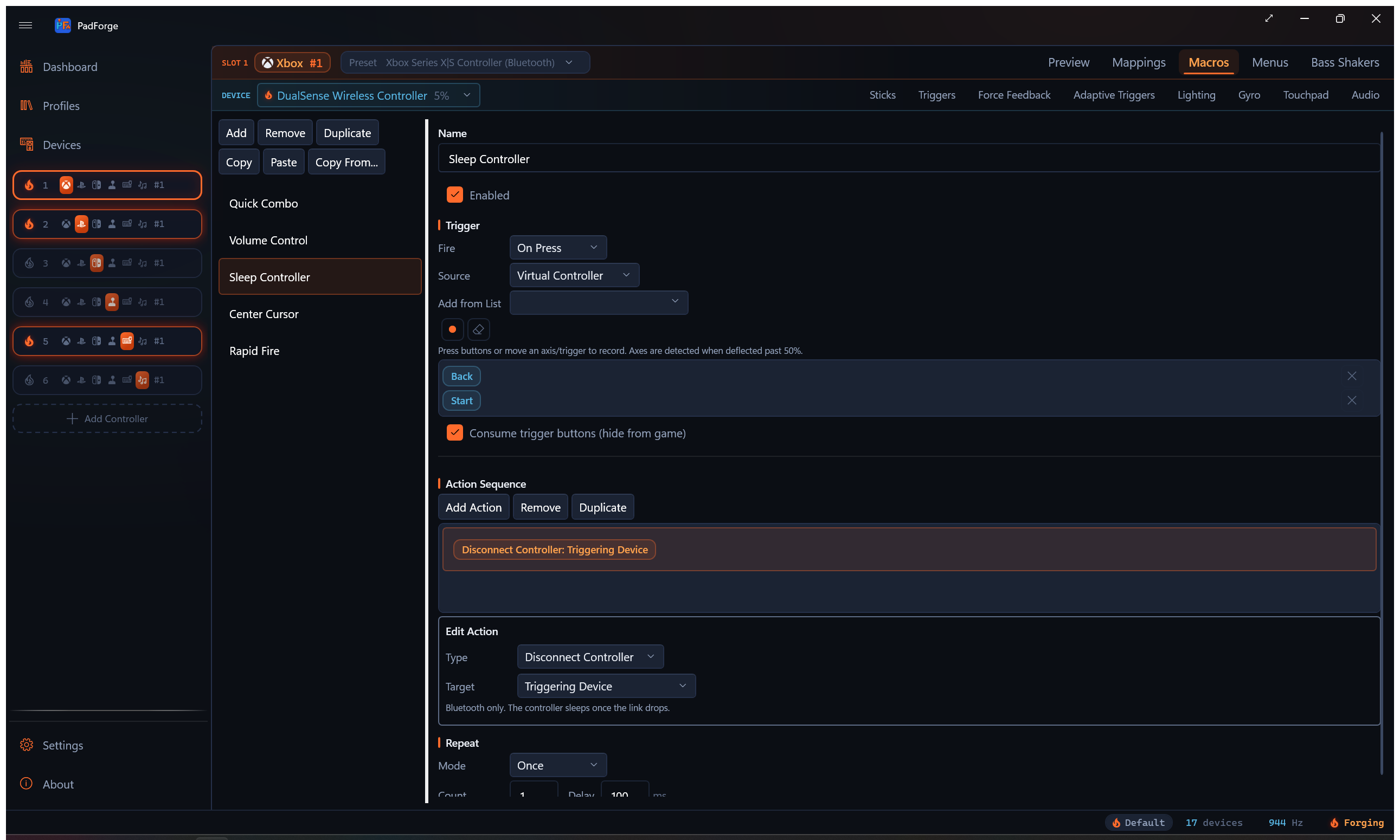Click the macro Name input field

click(908, 158)
